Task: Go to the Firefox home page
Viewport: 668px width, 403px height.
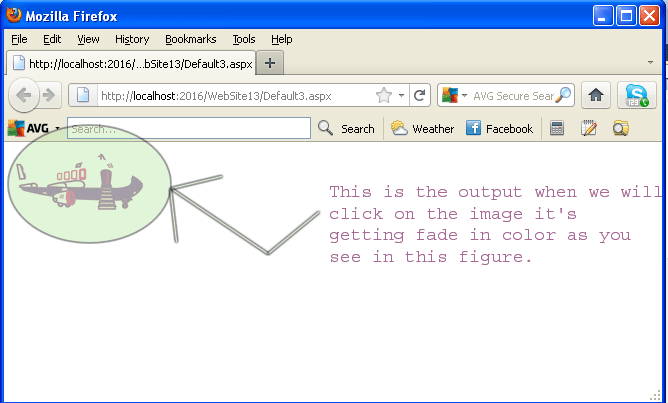Action: [596, 95]
